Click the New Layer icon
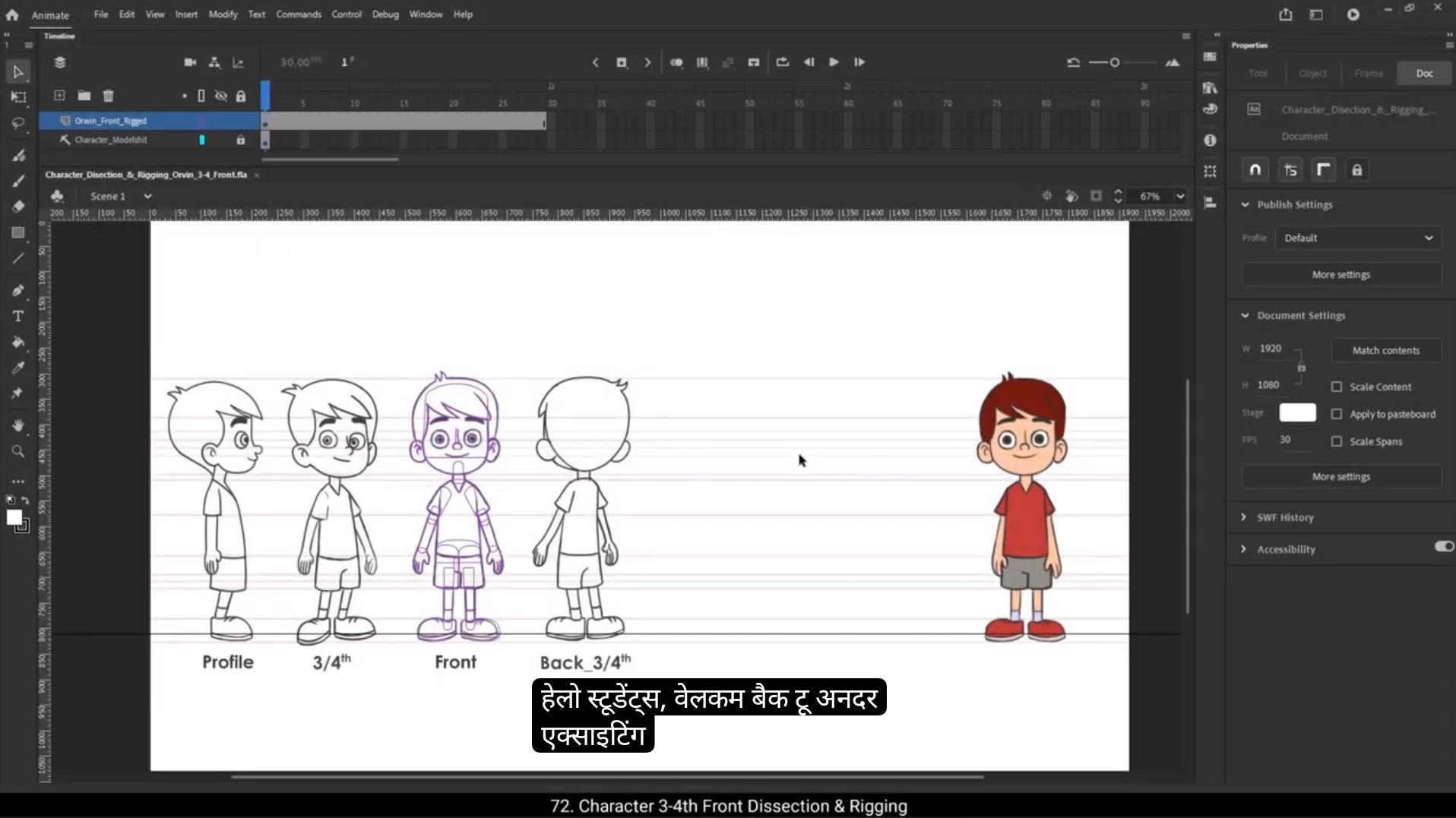 59,96
